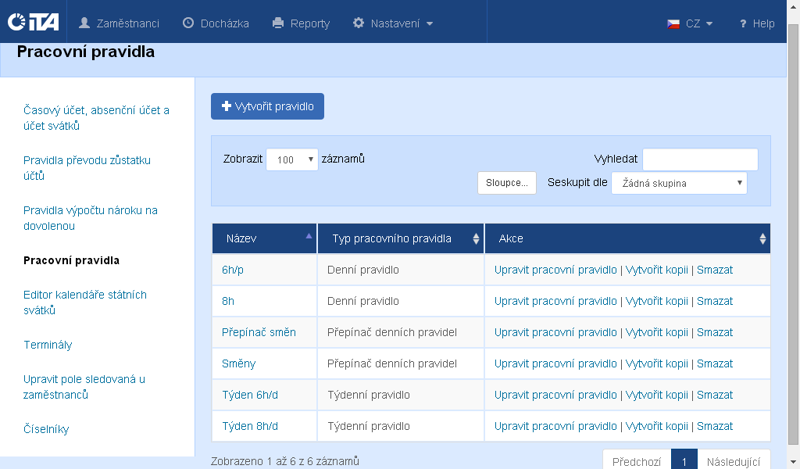Click the iTA logo in header
Screen dimensions: 800x469
point(31,22)
